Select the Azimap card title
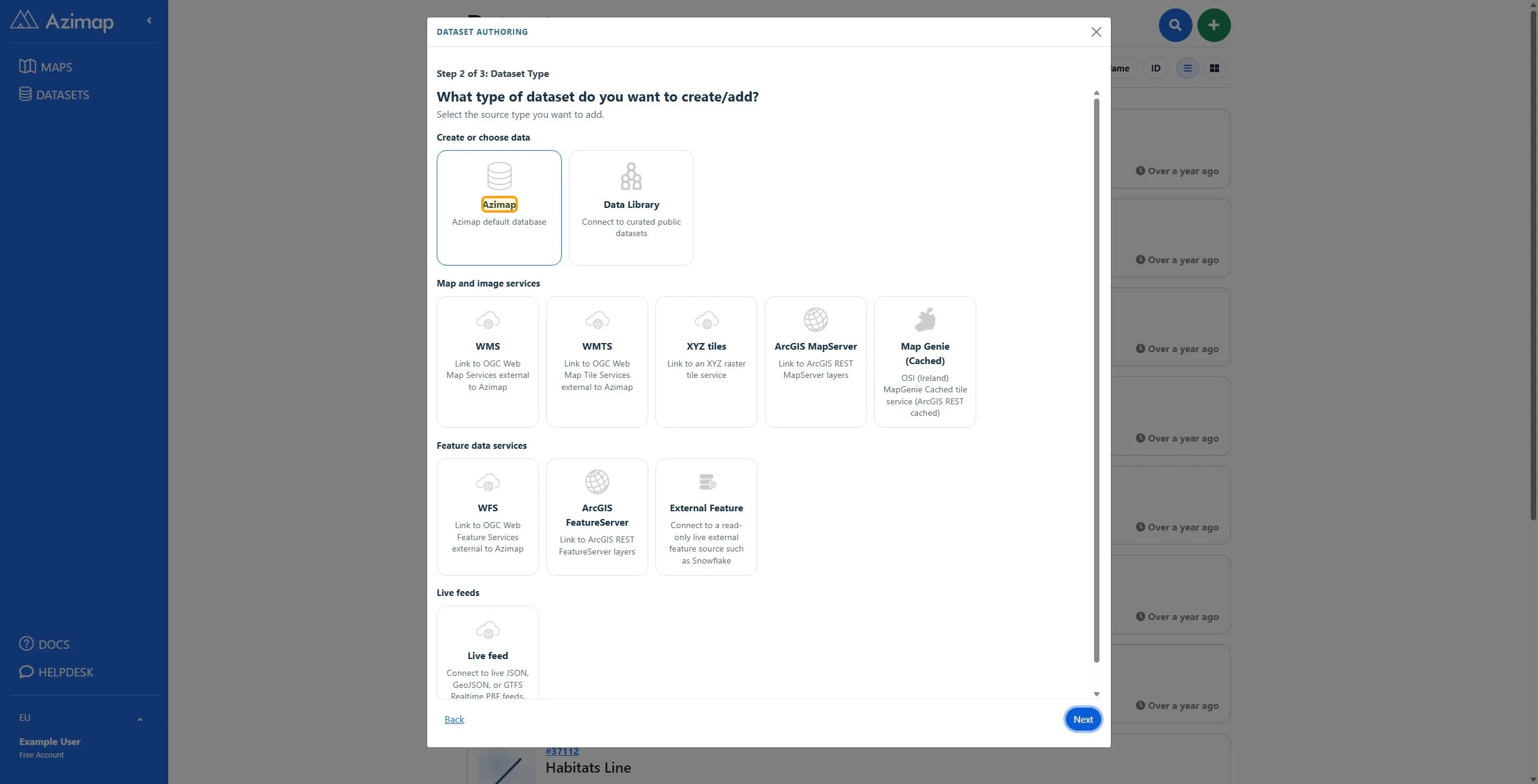1538x784 pixels. (499, 205)
